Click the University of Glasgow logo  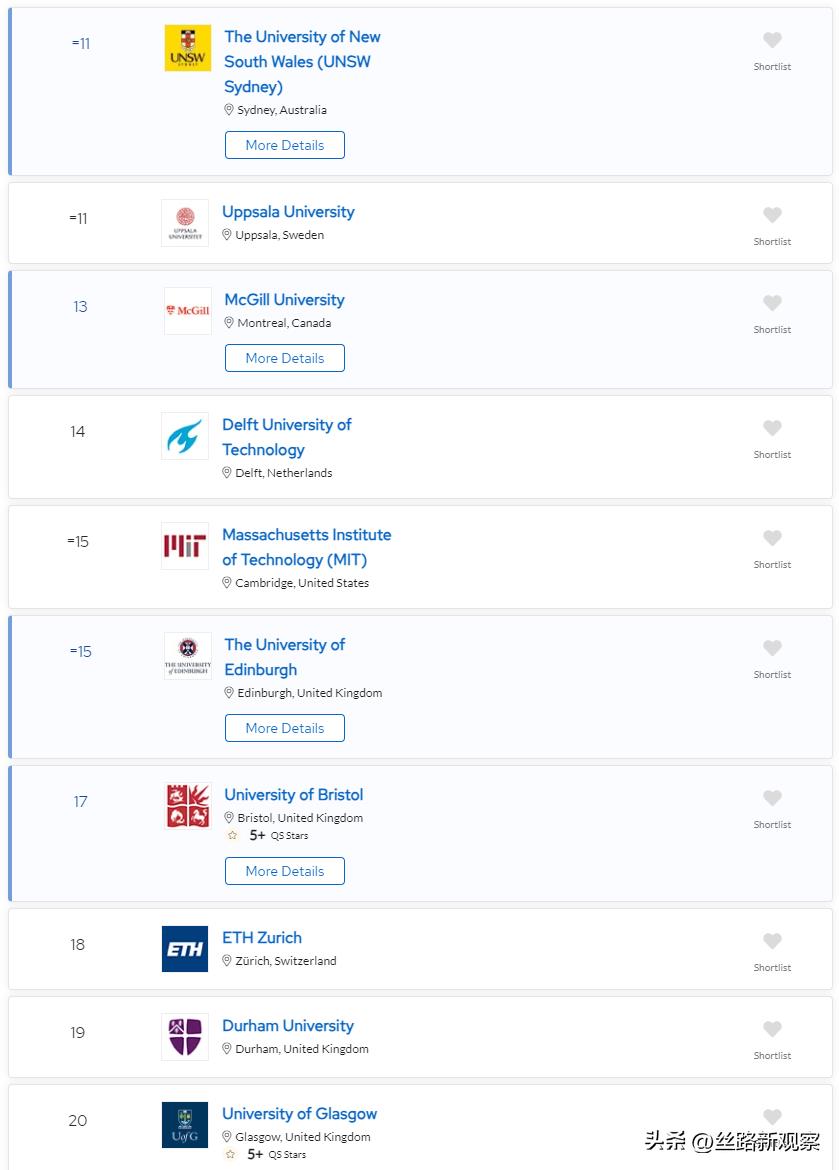[185, 1125]
